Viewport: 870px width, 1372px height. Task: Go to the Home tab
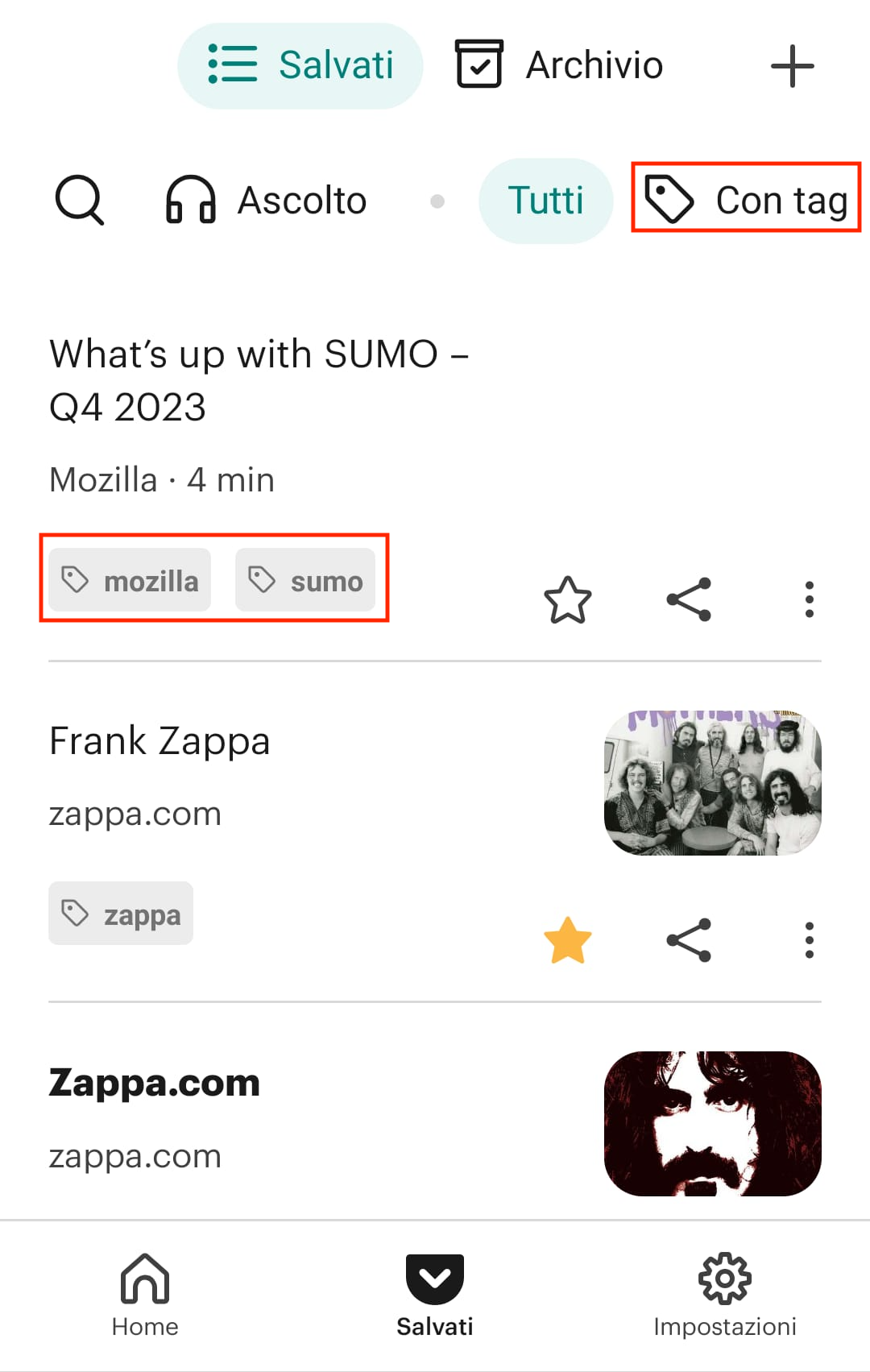pyautogui.click(x=145, y=1294)
